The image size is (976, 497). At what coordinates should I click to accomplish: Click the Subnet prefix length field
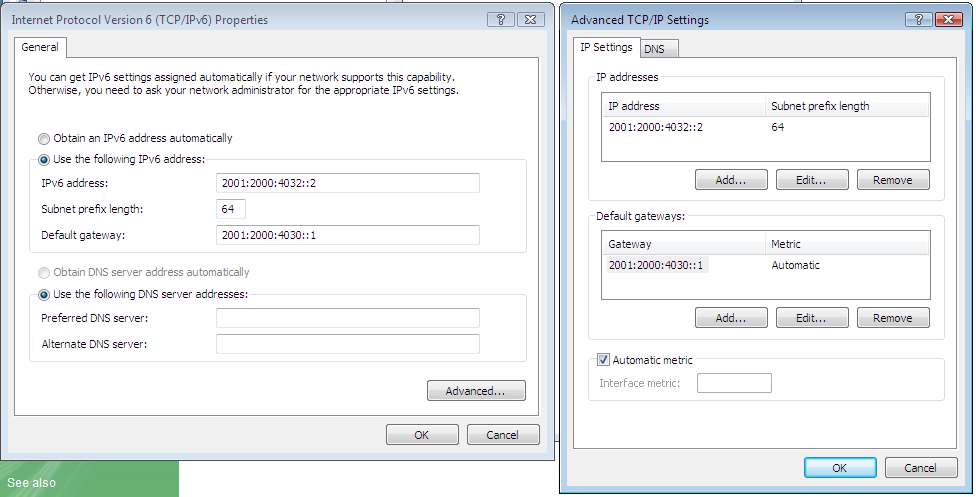(231, 209)
